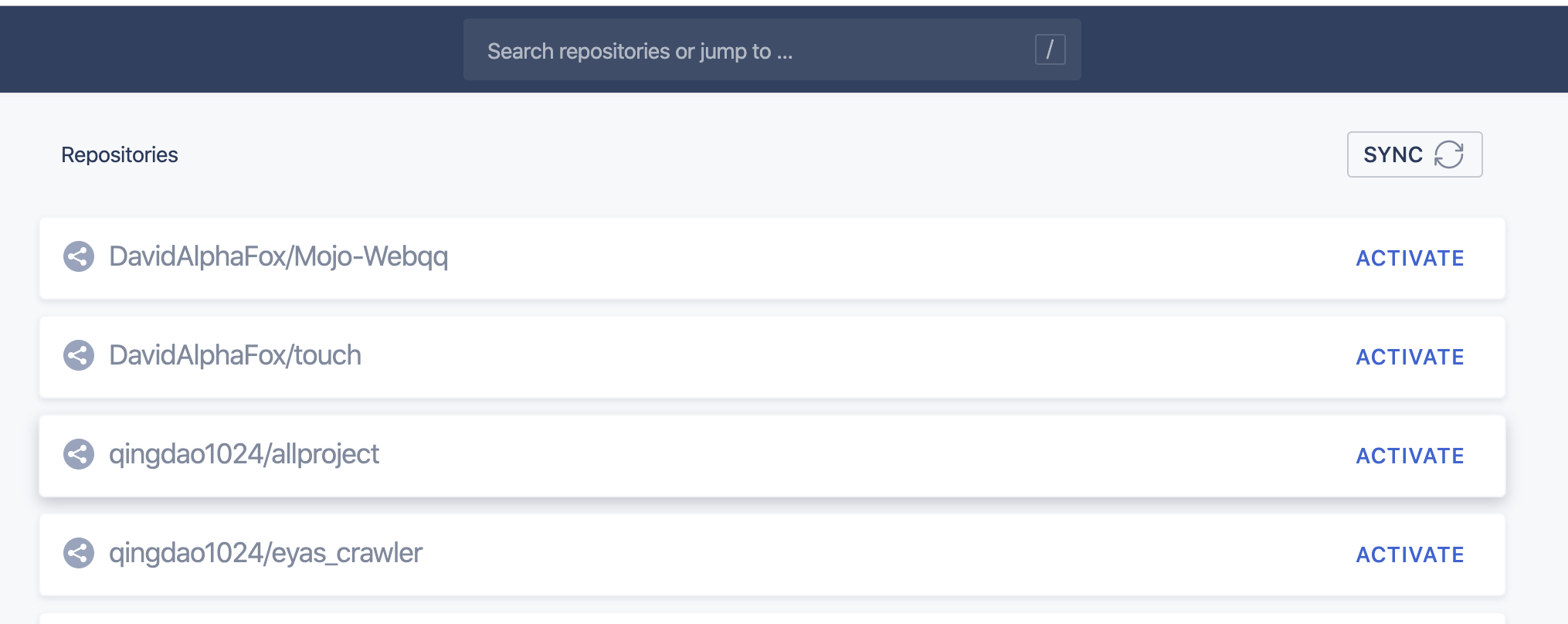Screen dimensions: 1568x624
Task: Click the slash shortcut icon in search
Action: 1050,50
